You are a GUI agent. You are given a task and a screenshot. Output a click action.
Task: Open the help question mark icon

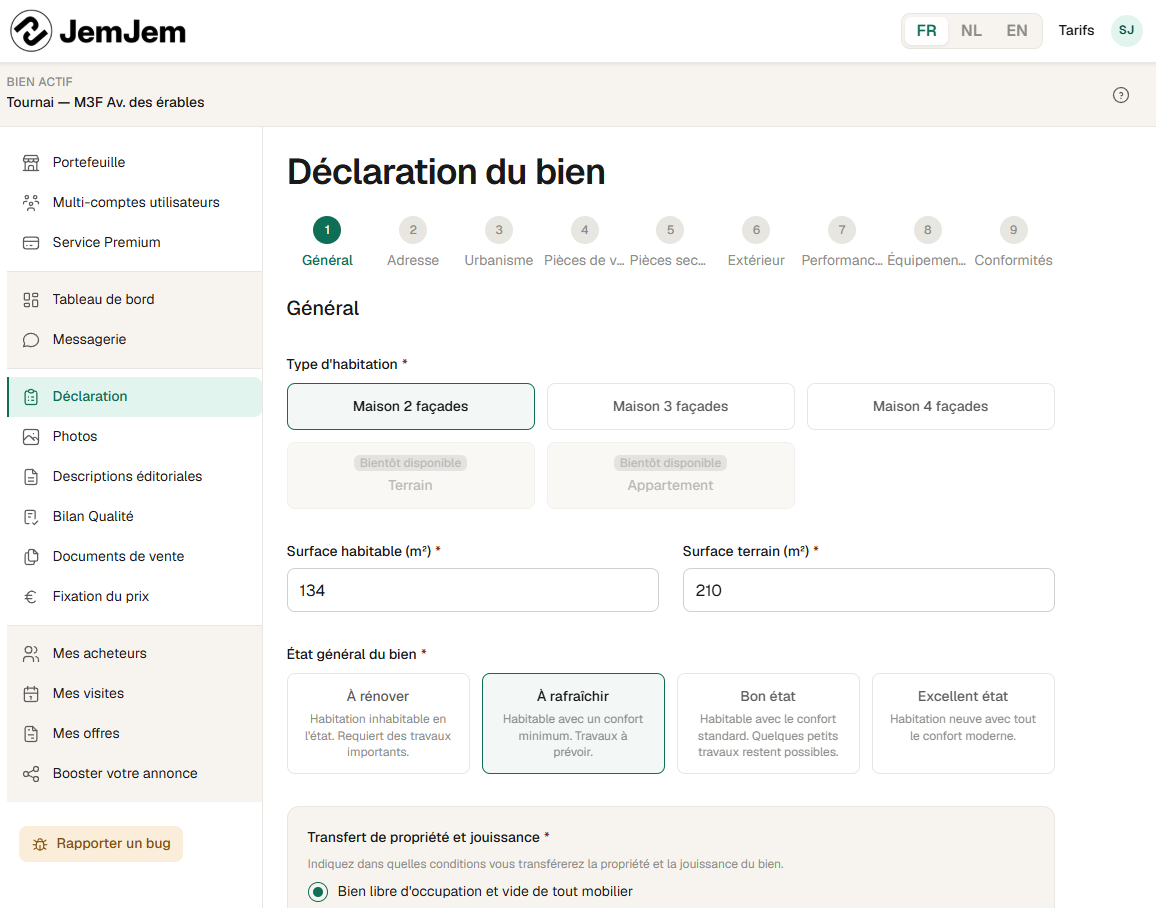pyautogui.click(x=1121, y=95)
